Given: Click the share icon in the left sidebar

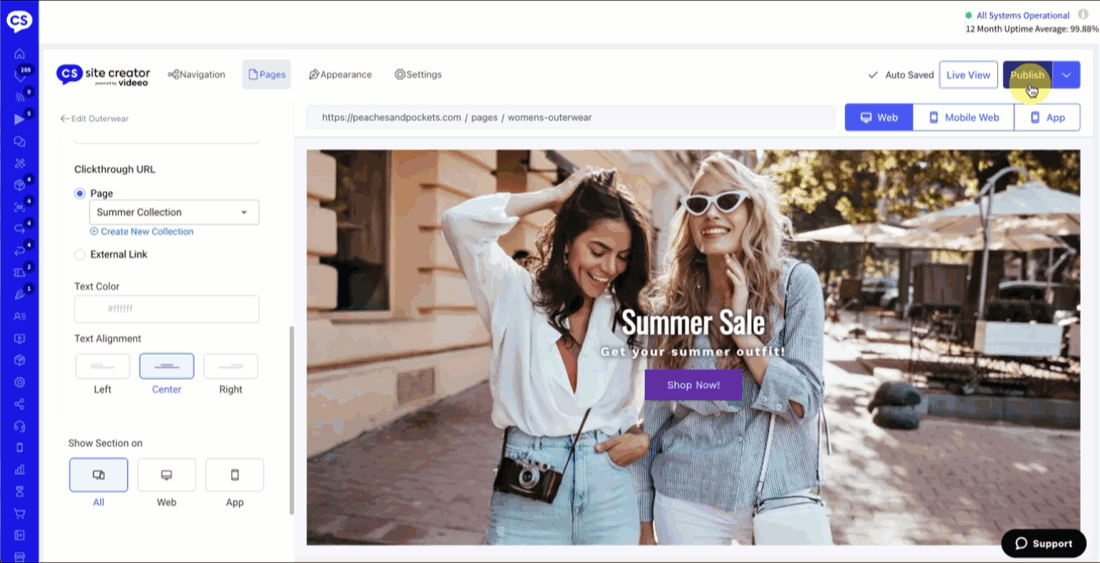Looking at the screenshot, I should tap(19, 404).
